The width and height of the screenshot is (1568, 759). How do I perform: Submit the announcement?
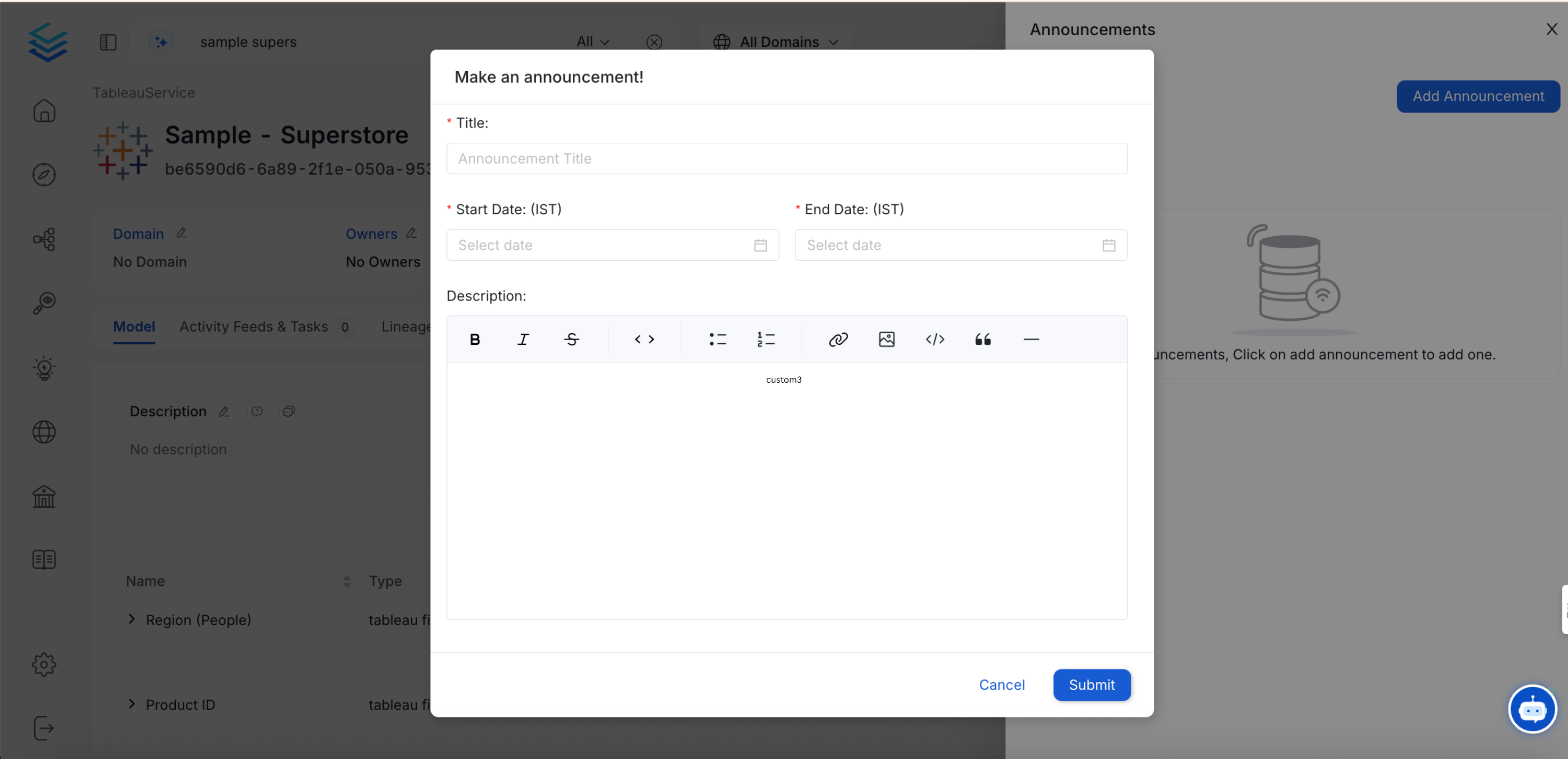click(1091, 685)
